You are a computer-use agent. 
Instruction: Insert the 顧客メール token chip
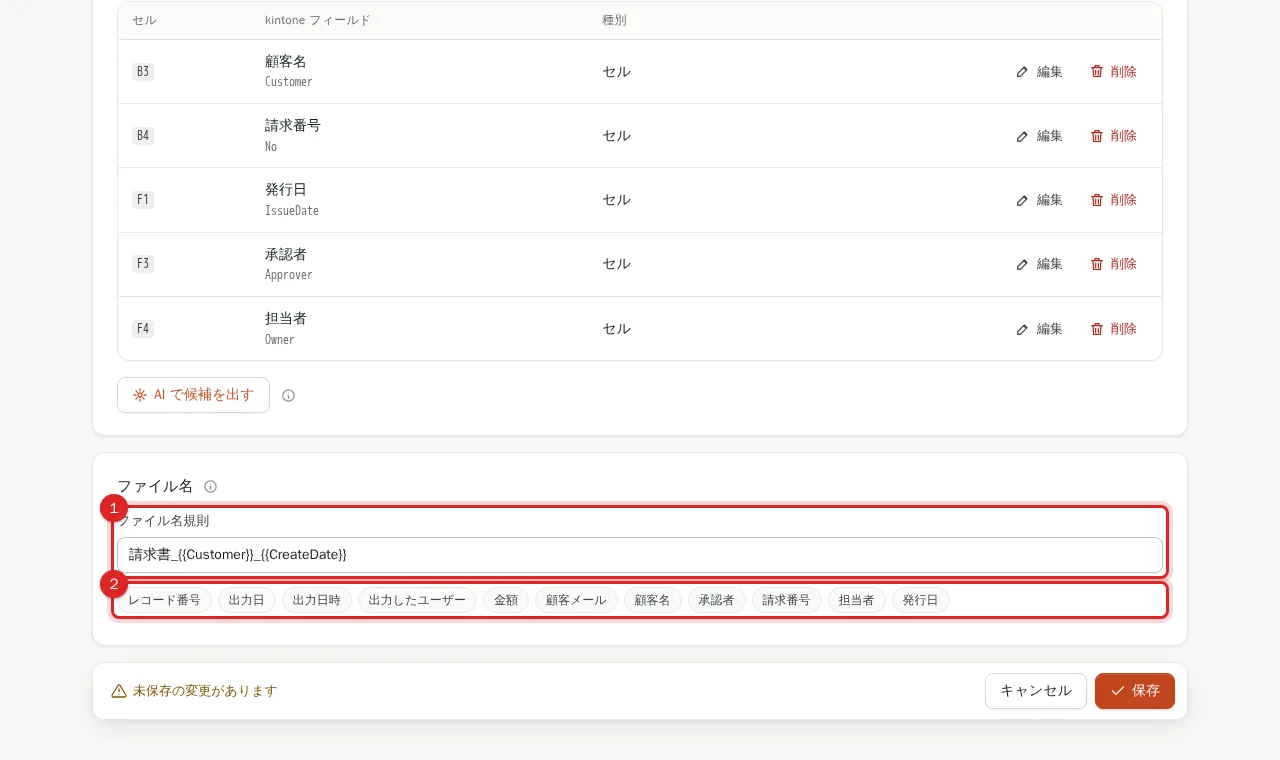pyautogui.click(x=577, y=600)
